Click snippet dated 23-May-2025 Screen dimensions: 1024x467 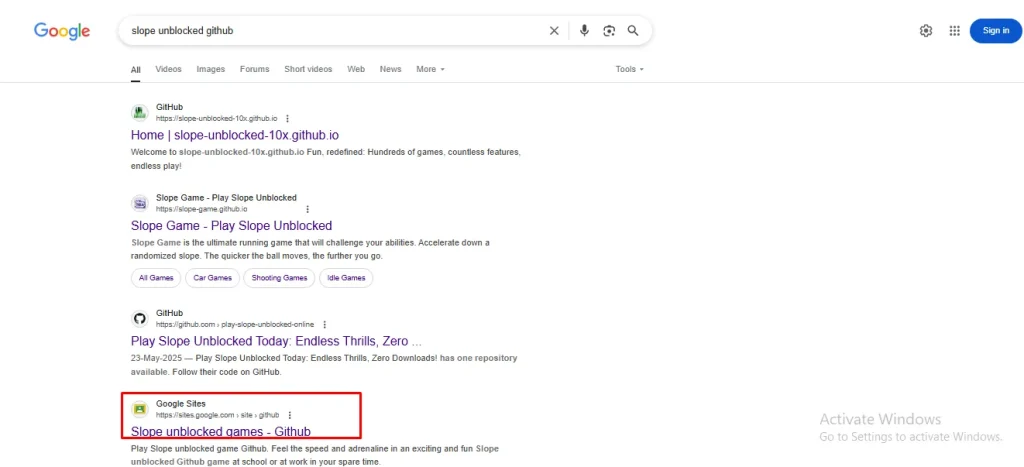[x=324, y=365]
